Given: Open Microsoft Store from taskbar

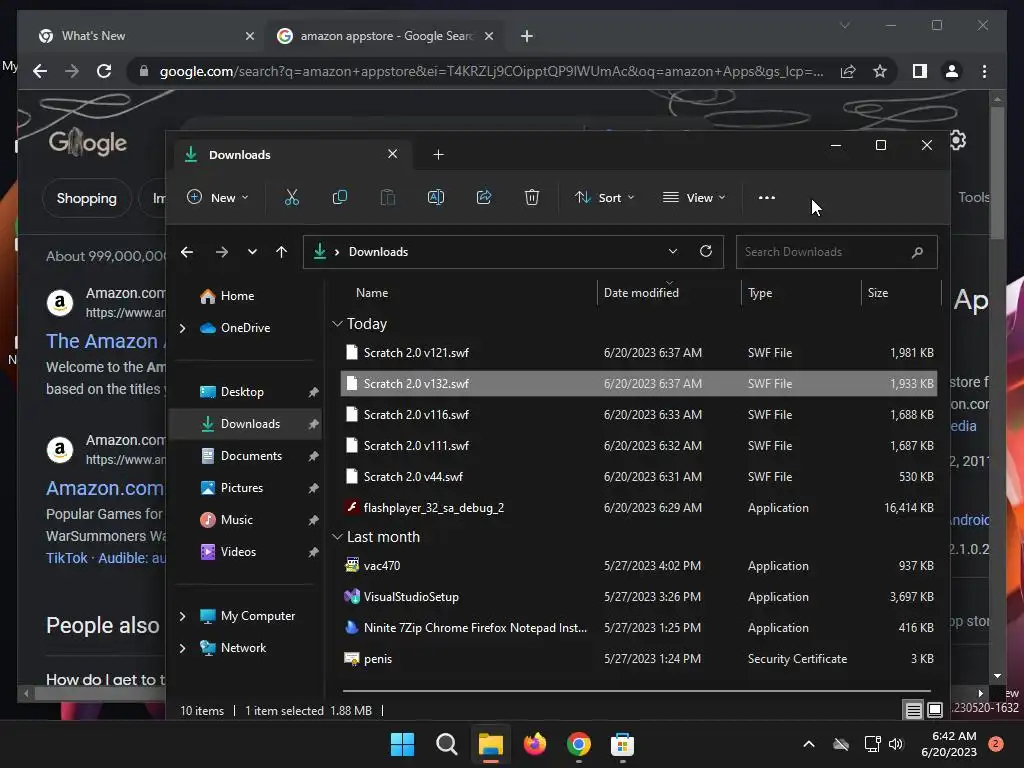Looking at the screenshot, I should click(x=622, y=744).
